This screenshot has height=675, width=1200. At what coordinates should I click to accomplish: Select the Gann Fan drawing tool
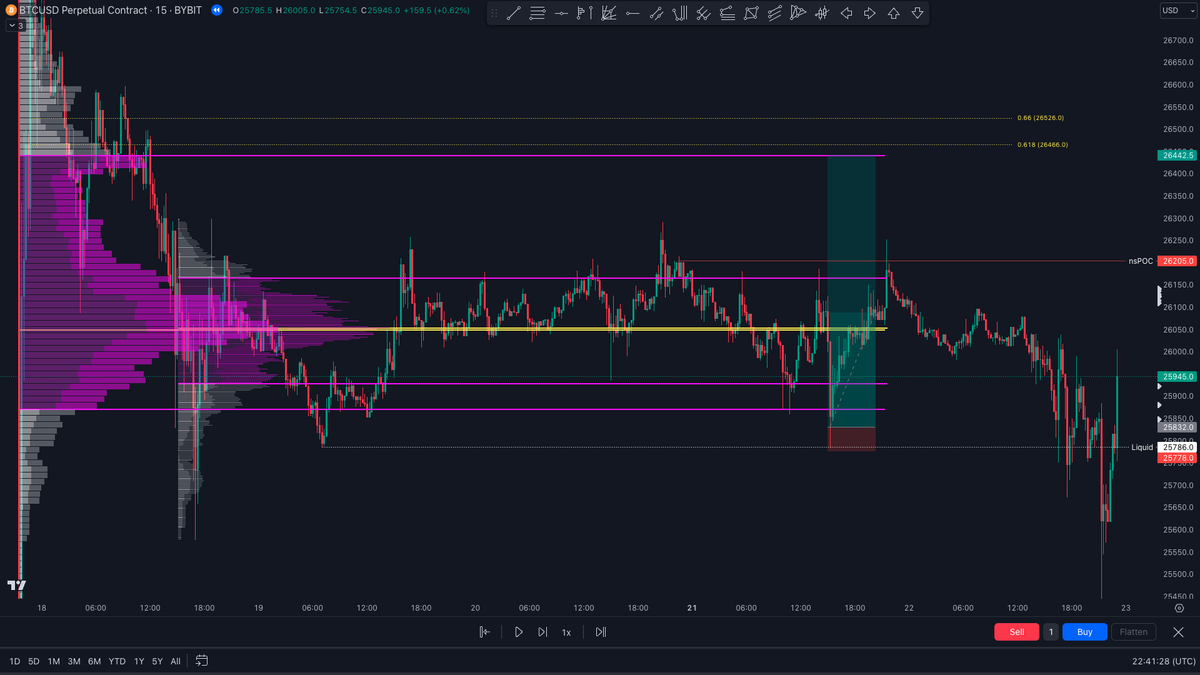click(609, 13)
